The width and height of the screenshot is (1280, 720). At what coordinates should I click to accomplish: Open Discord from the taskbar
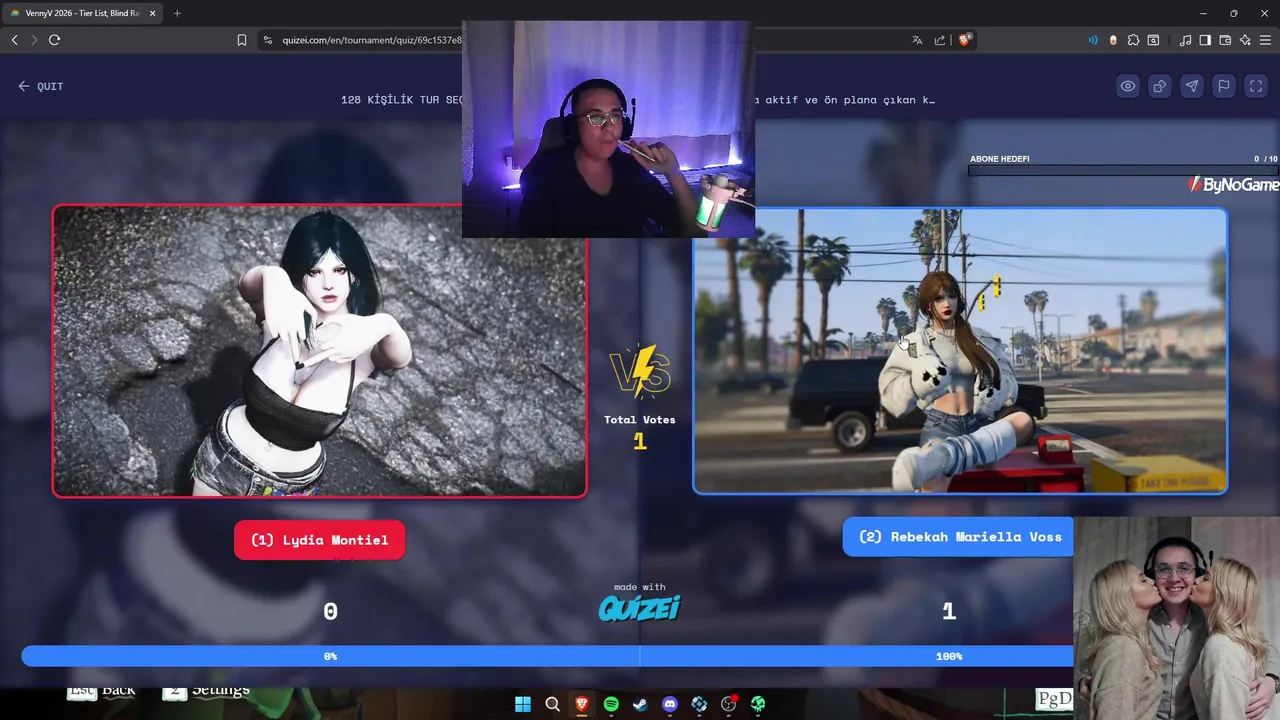670,704
